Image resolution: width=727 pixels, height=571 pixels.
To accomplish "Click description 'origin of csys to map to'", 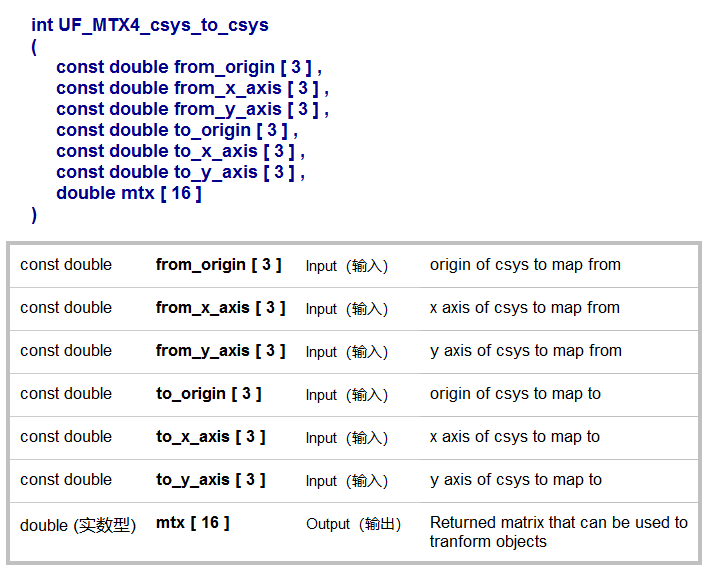I will coord(515,394).
